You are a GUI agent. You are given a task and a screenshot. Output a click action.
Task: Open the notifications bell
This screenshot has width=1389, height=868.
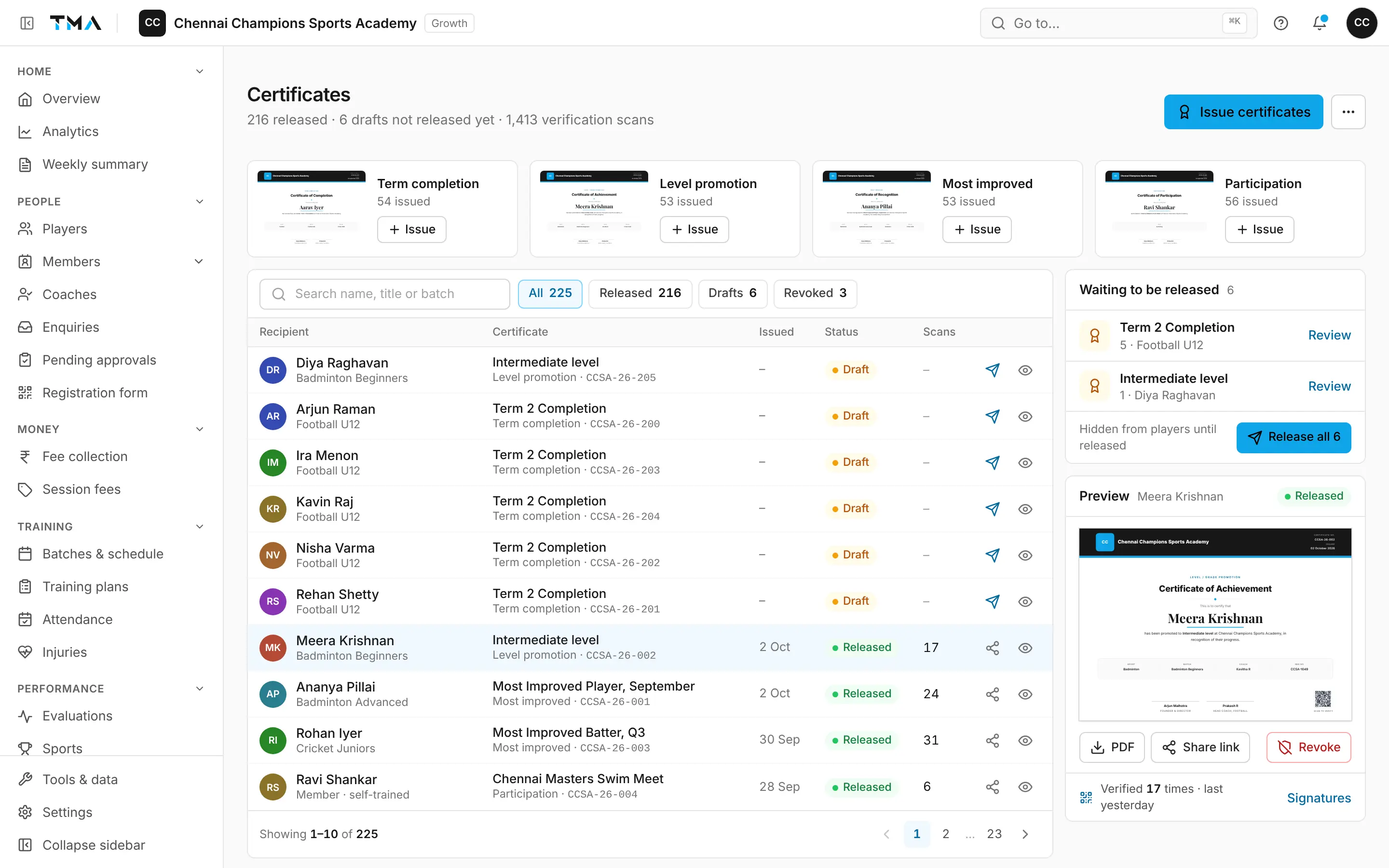point(1320,23)
